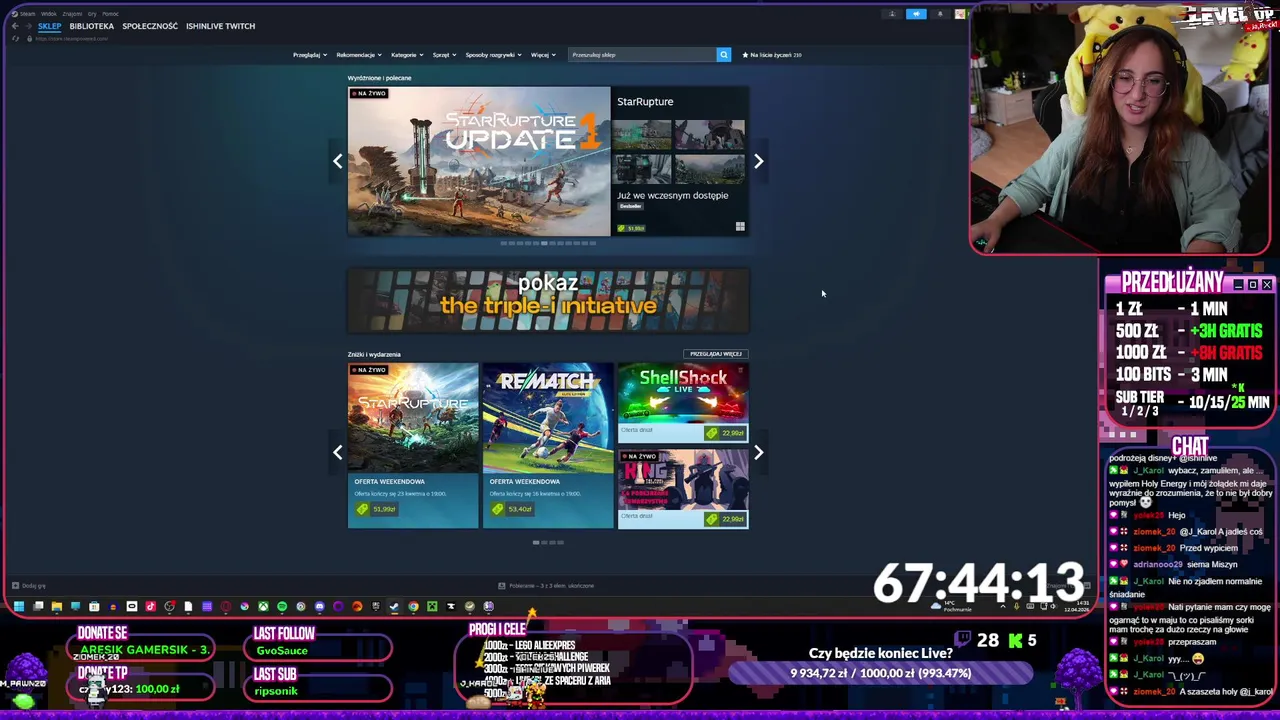Open Xbox app from the taskbar
The height and width of the screenshot is (720, 1280).
[x=264, y=606]
